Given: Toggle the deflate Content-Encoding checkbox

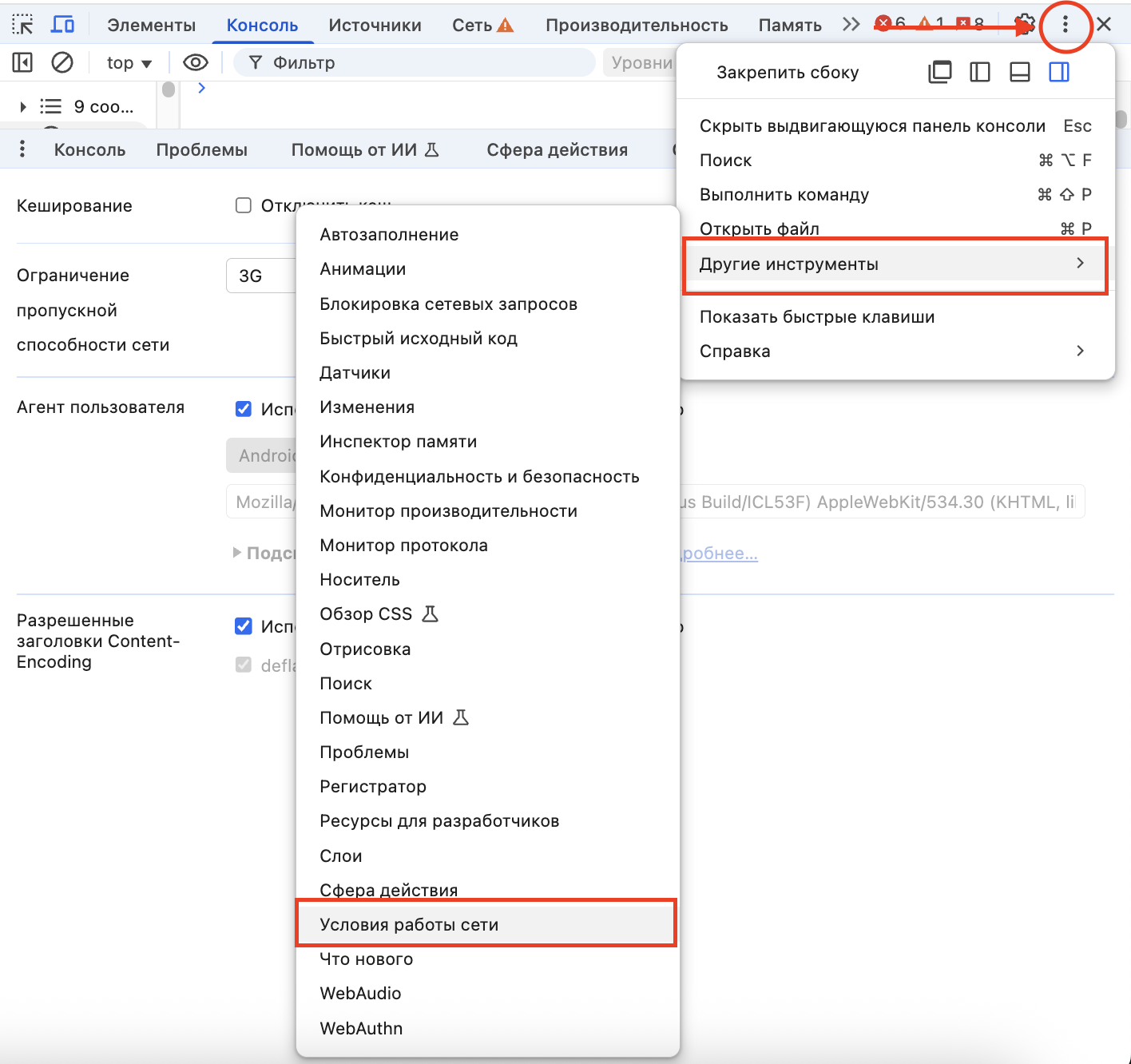Looking at the screenshot, I should click(x=244, y=665).
